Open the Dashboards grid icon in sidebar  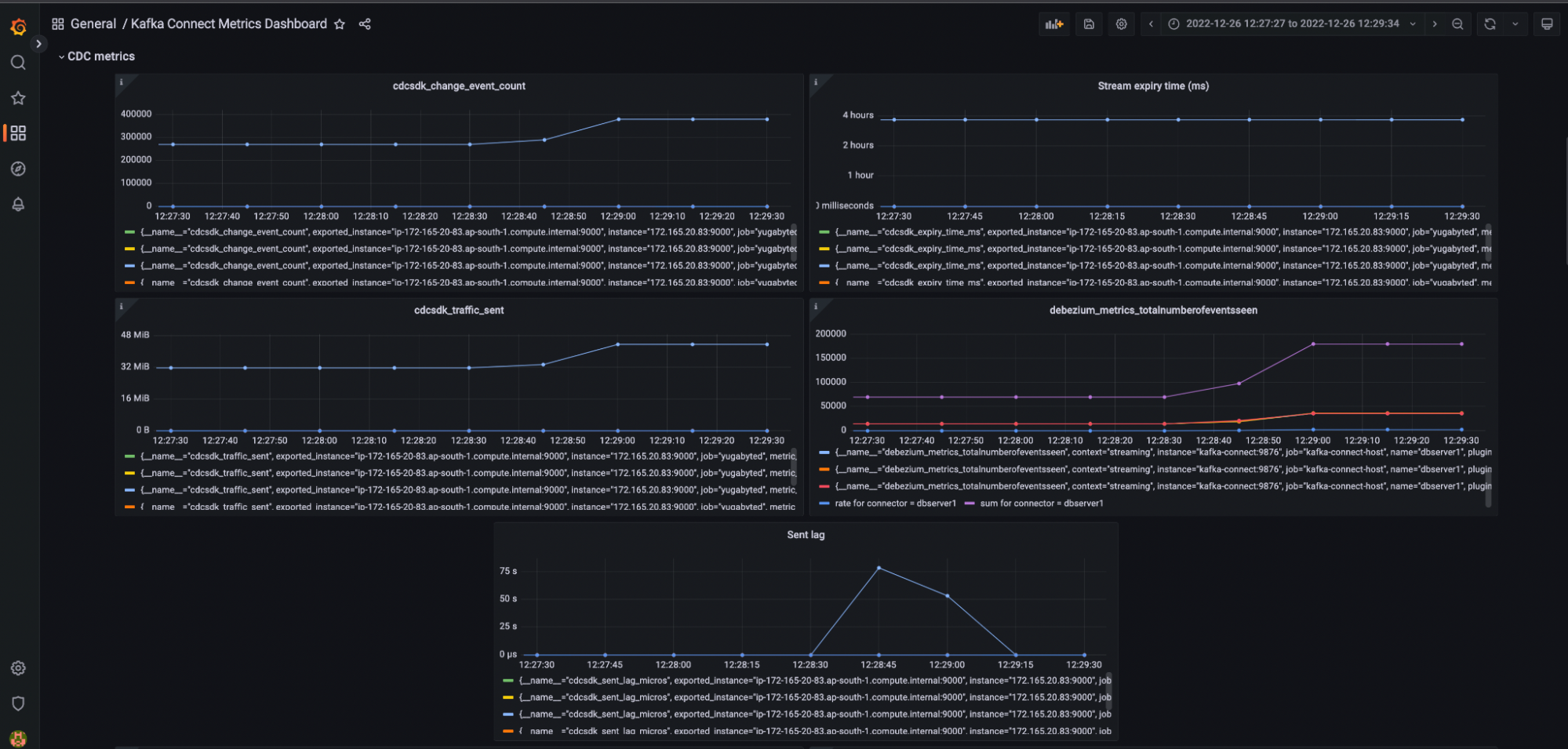(x=18, y=133)
